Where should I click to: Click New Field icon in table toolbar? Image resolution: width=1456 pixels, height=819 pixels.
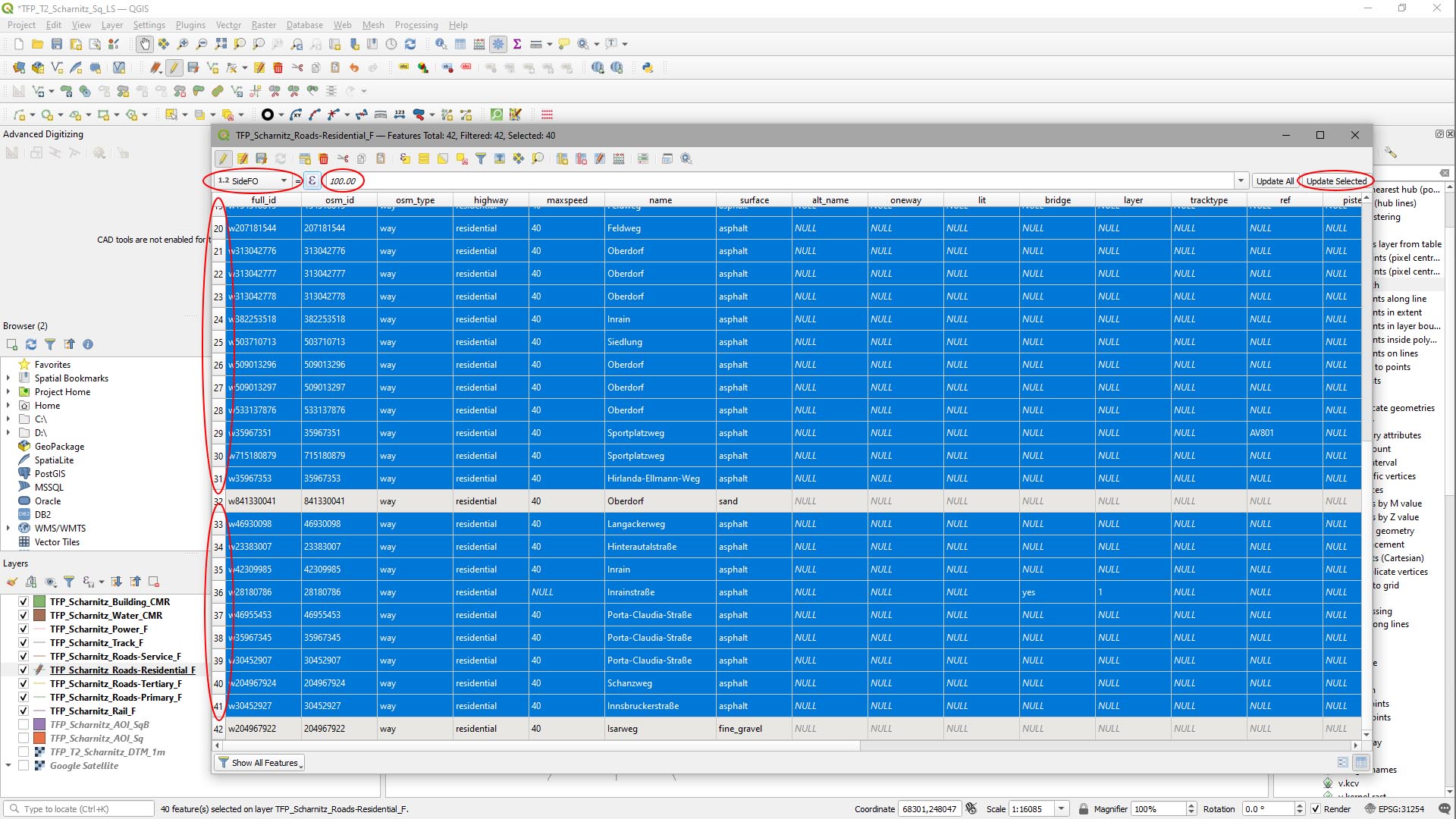[x=562, y=158]
